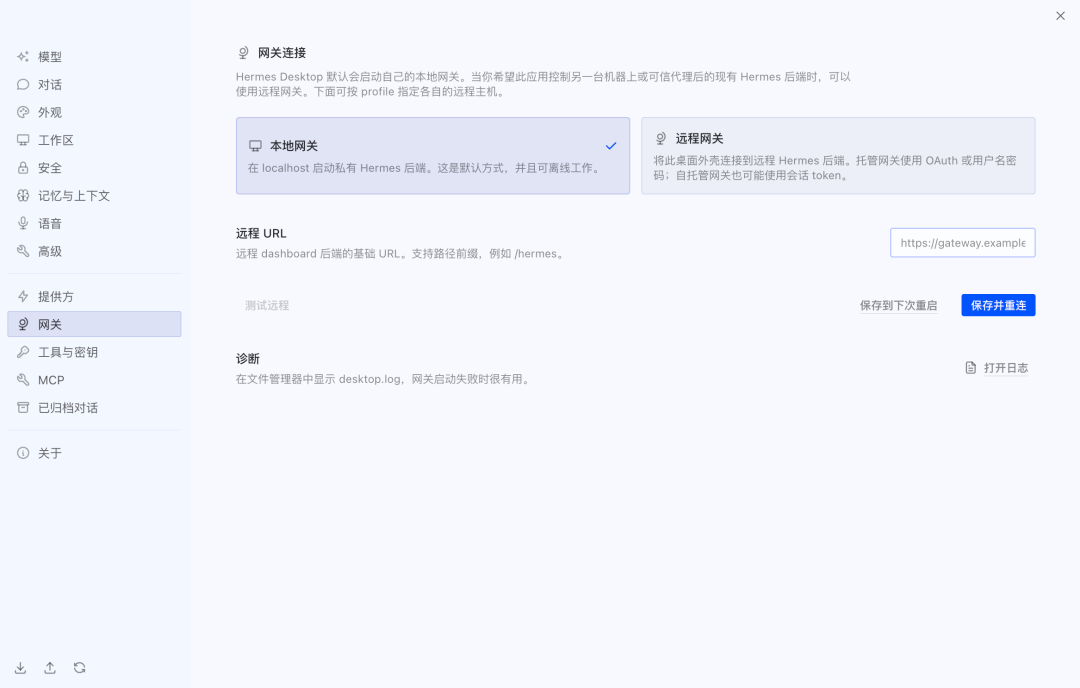Go to 外观 appearance settings
Image resolution: width=1080 pixels, height=688 pixels.
tap(94, 112)
